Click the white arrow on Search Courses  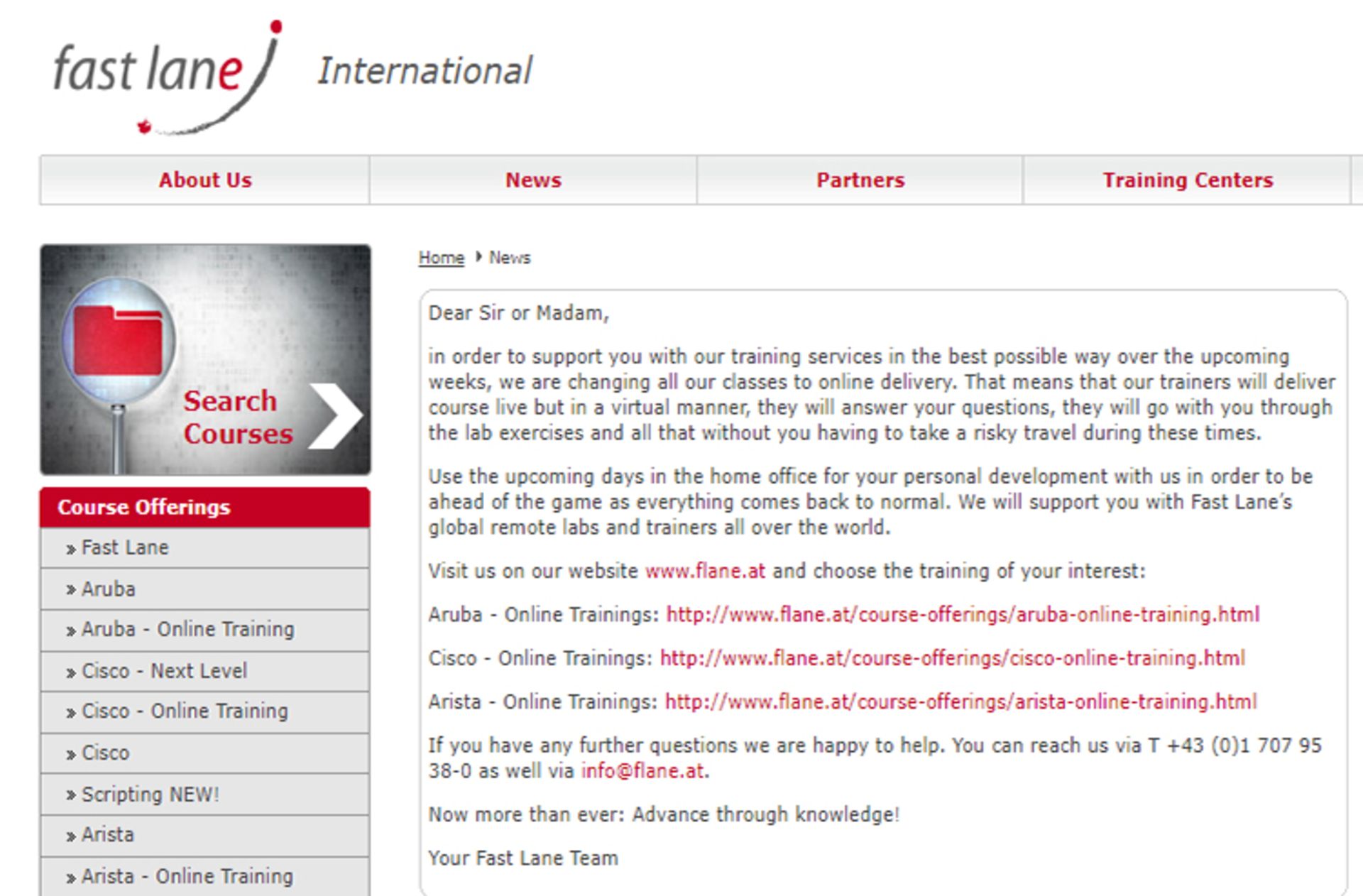click(x=335, y=416)
